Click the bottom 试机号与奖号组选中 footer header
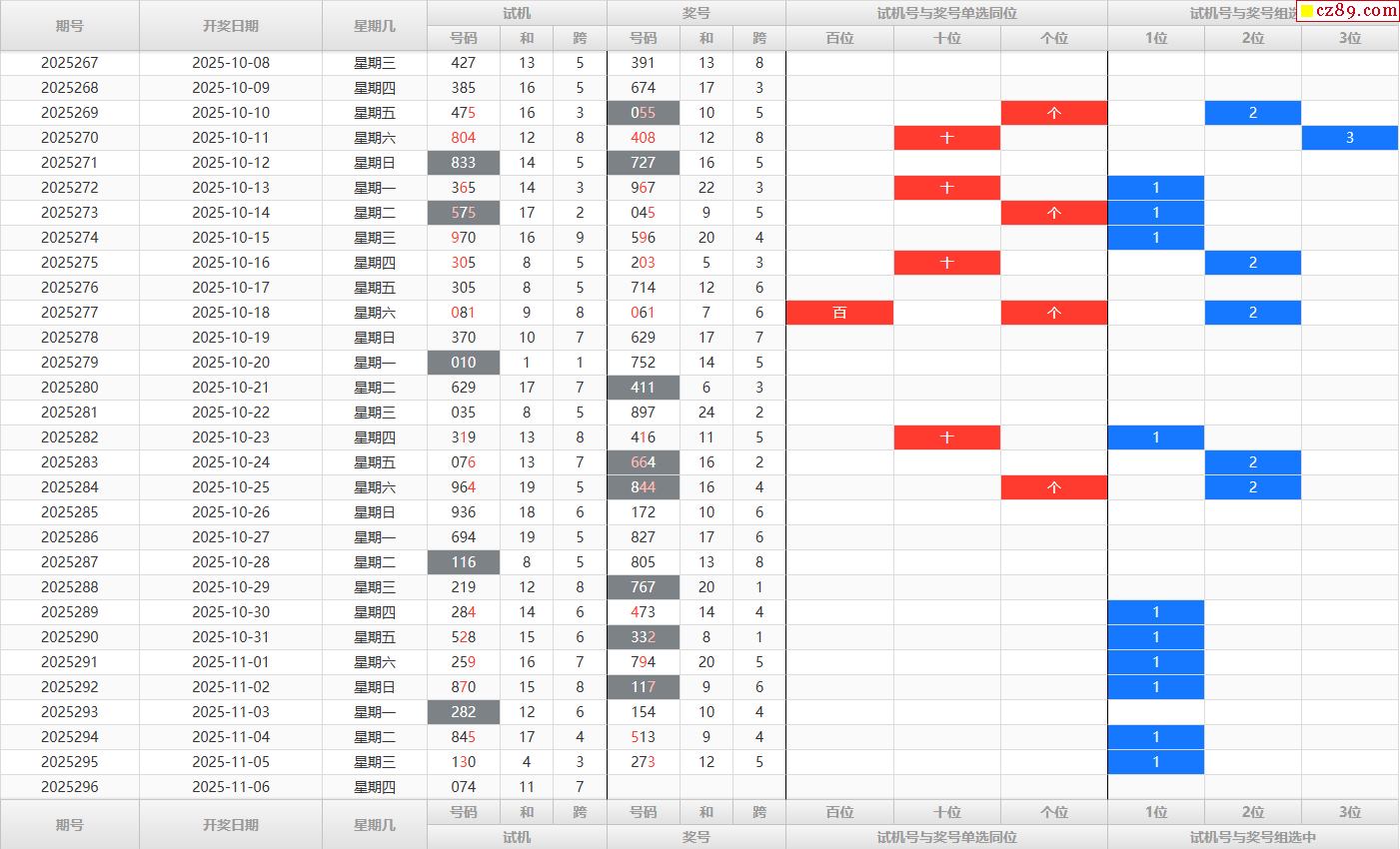 coord(1253,837)
